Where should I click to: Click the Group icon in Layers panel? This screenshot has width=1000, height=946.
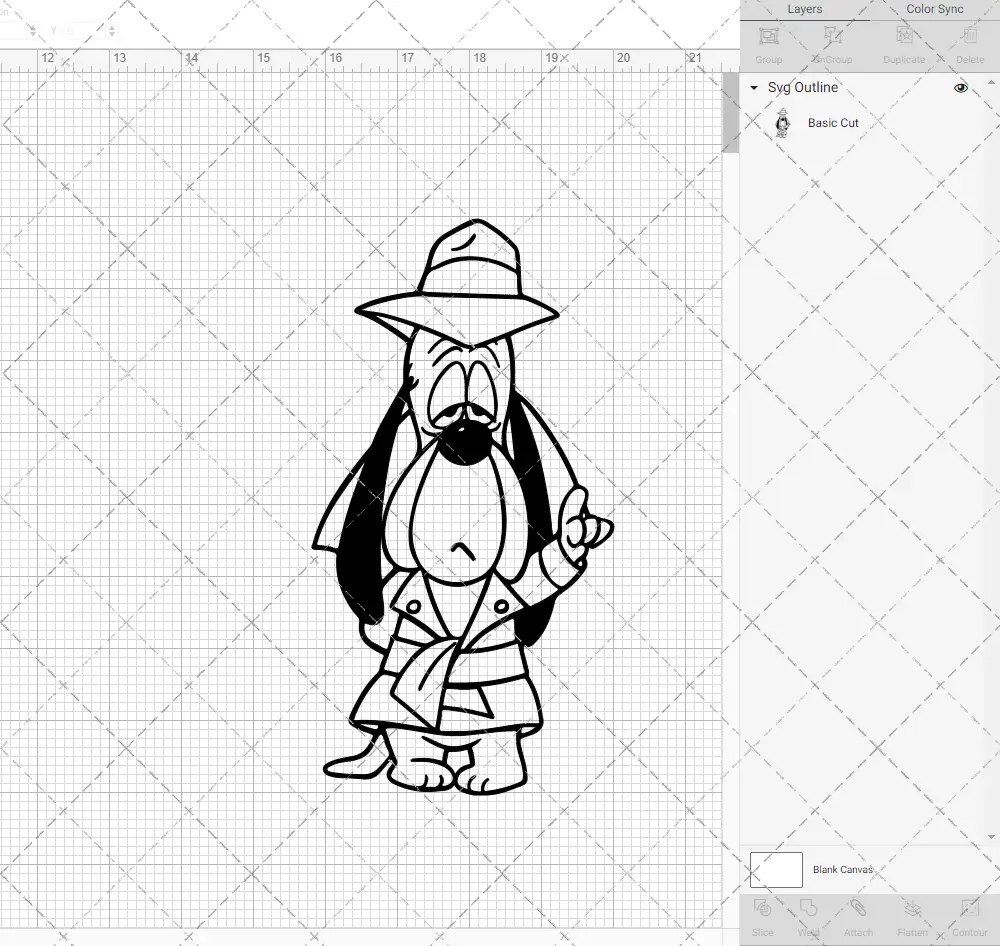pyautogui.click(x=768, y=44)
